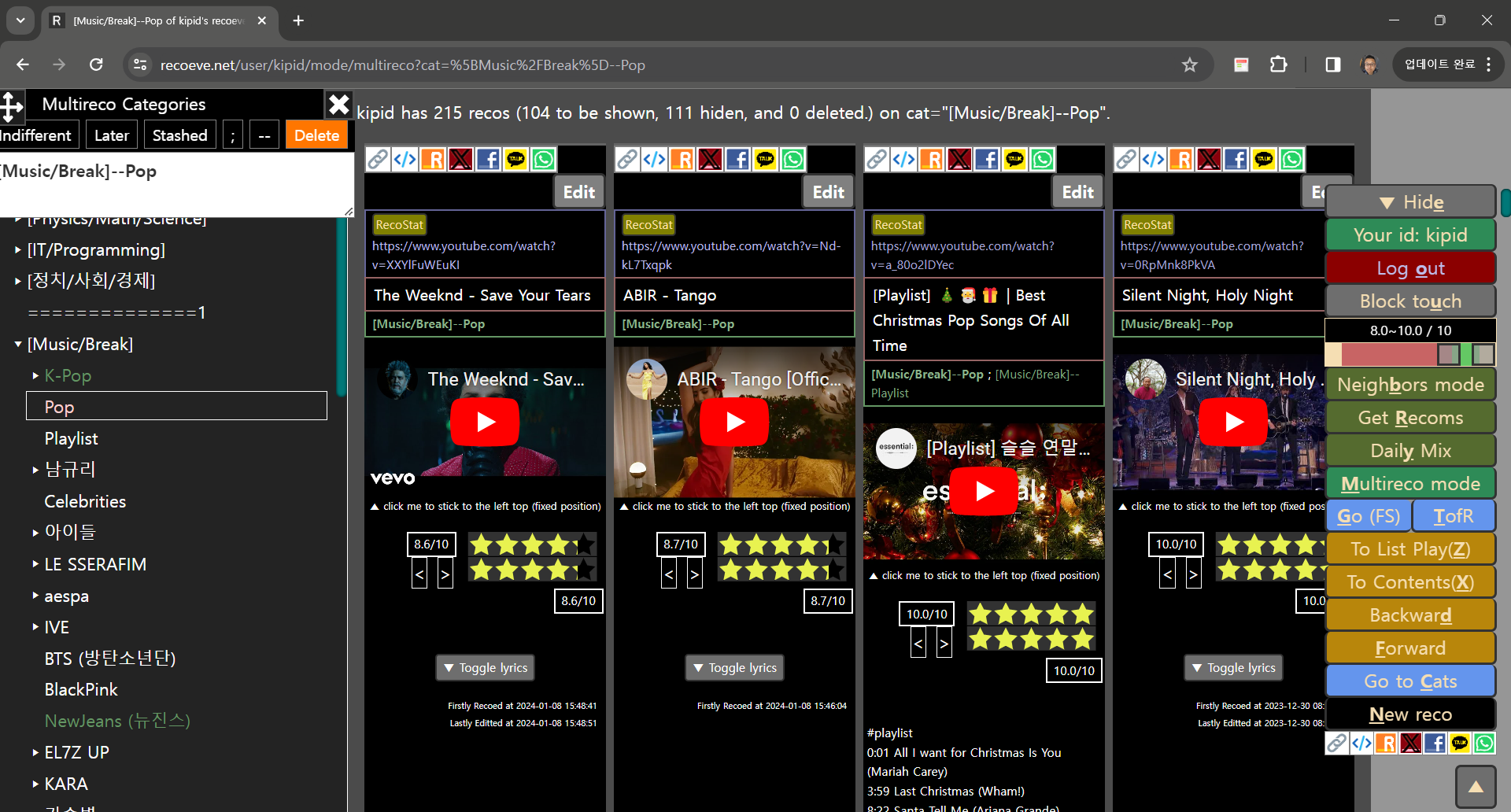Expand the aespa subcategory
Image resolution: width=1511 pixels, height=812 pixels.
click(x=35, y=596)
